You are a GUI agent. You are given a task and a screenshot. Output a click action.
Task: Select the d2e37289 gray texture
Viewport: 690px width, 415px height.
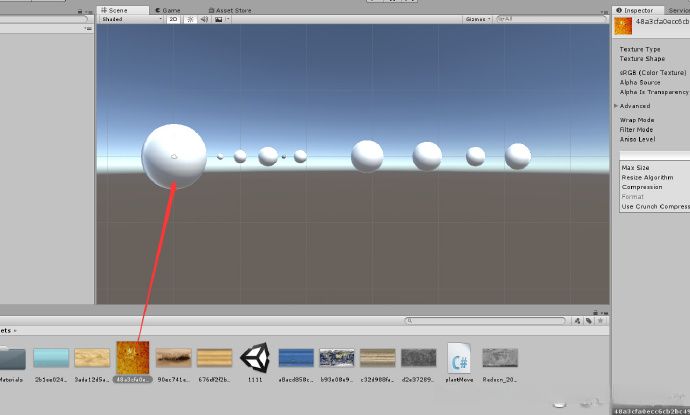coord(418,363)
